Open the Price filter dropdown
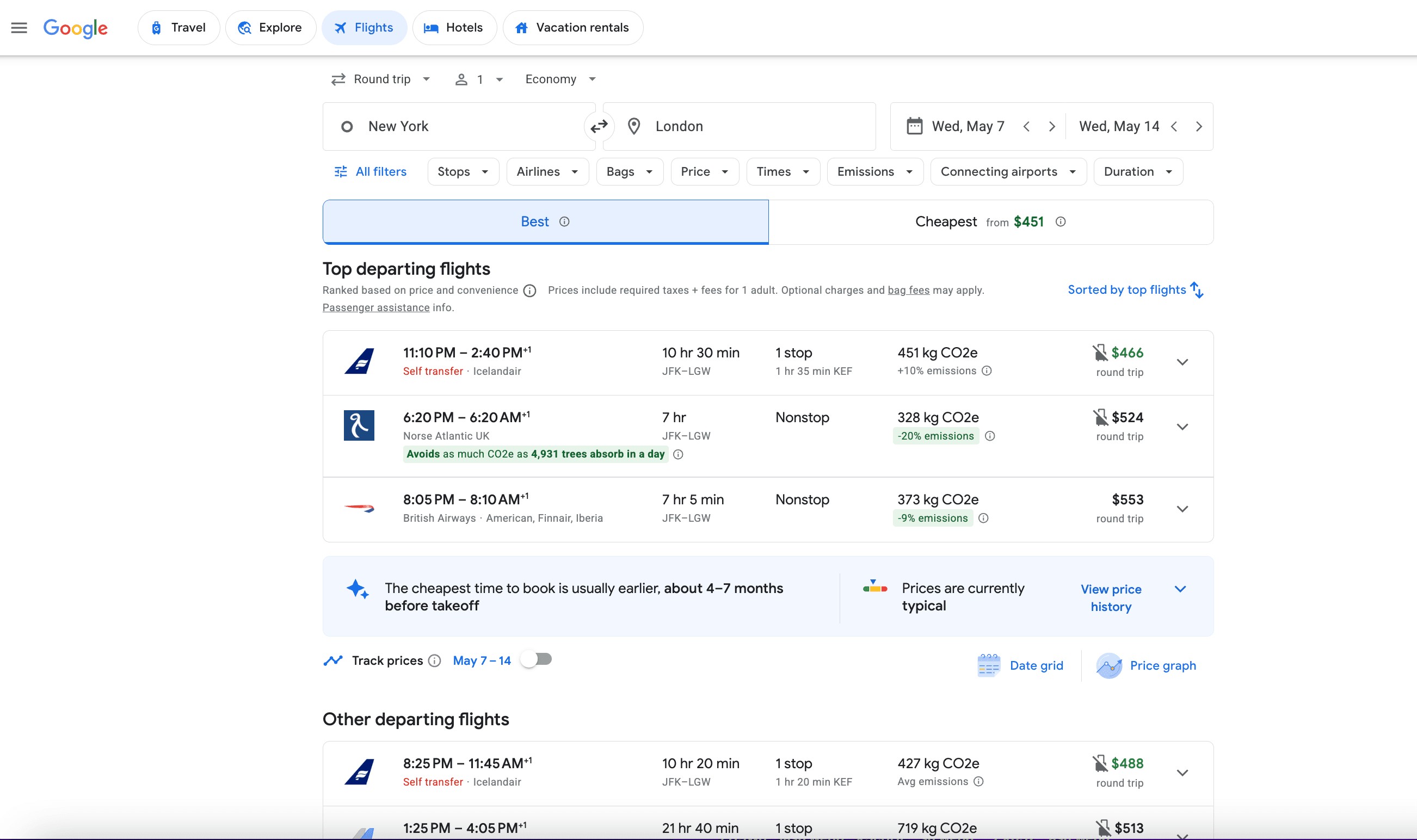 coord(705,171)
